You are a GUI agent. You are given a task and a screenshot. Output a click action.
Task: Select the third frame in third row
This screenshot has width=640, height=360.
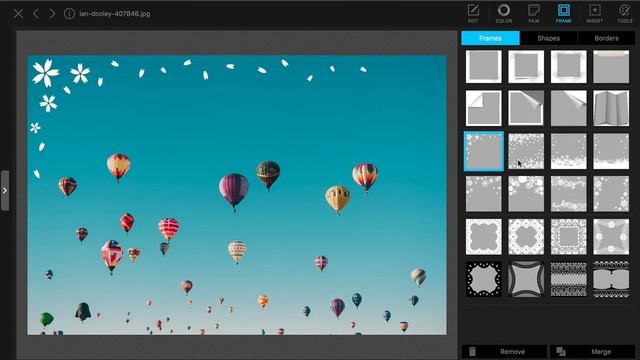coord(569,151)
